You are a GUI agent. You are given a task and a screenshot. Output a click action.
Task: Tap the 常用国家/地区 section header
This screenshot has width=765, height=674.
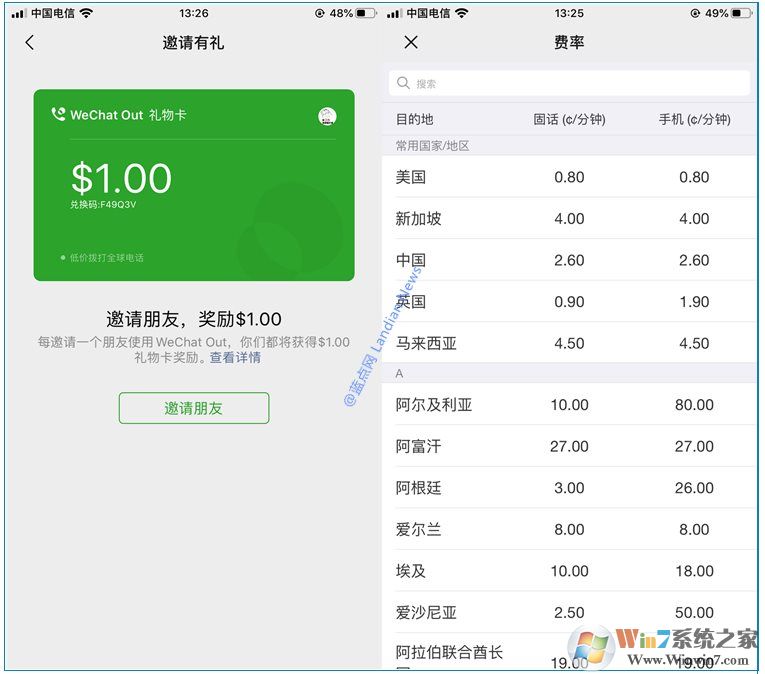coord(432,145)
